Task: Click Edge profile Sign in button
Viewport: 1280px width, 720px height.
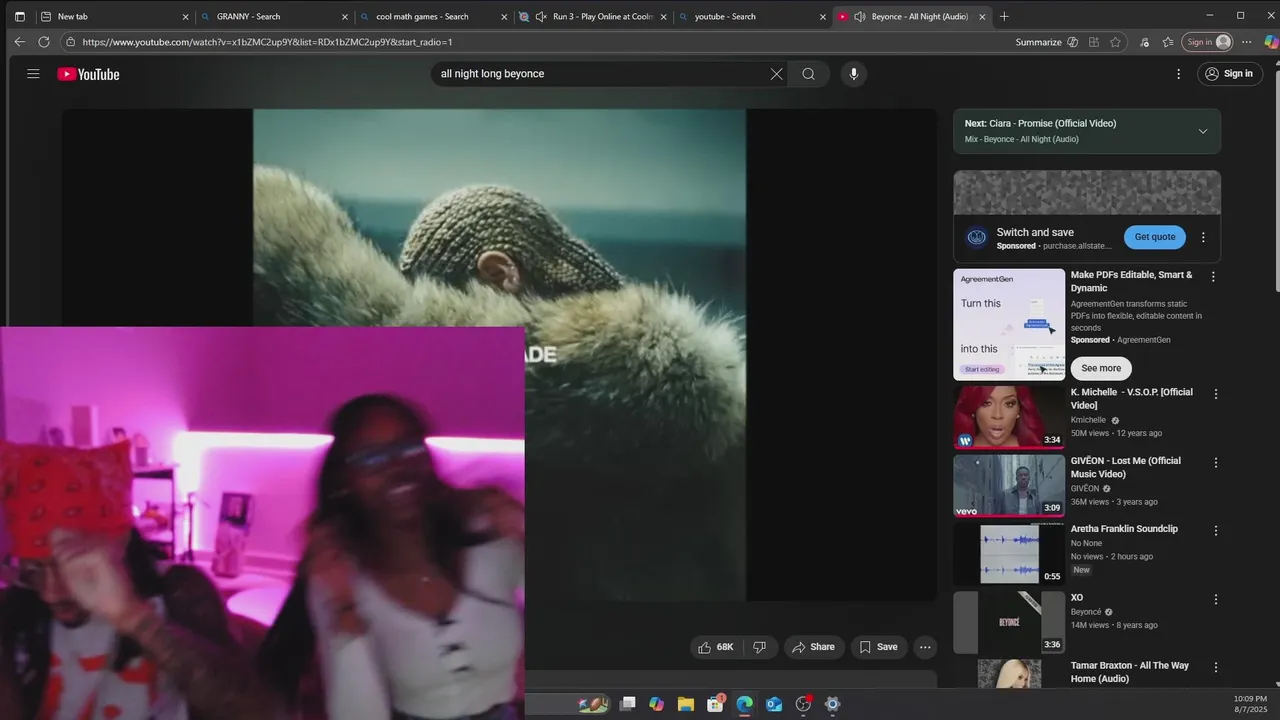Action: coord(1208,42)
